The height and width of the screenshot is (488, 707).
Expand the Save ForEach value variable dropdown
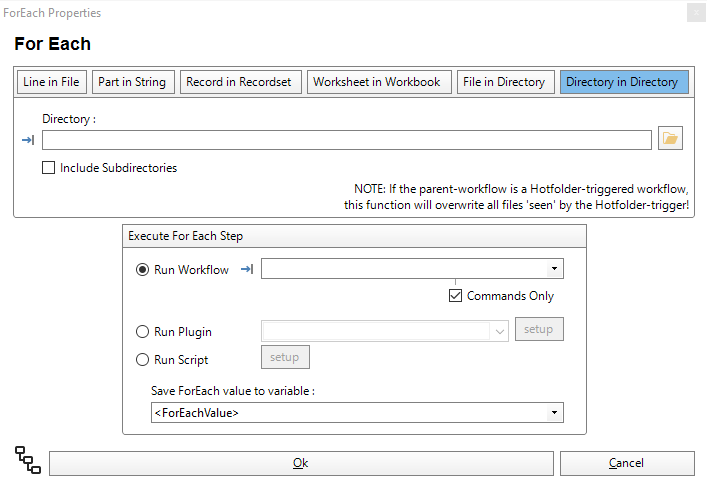[x=553, y=413]
